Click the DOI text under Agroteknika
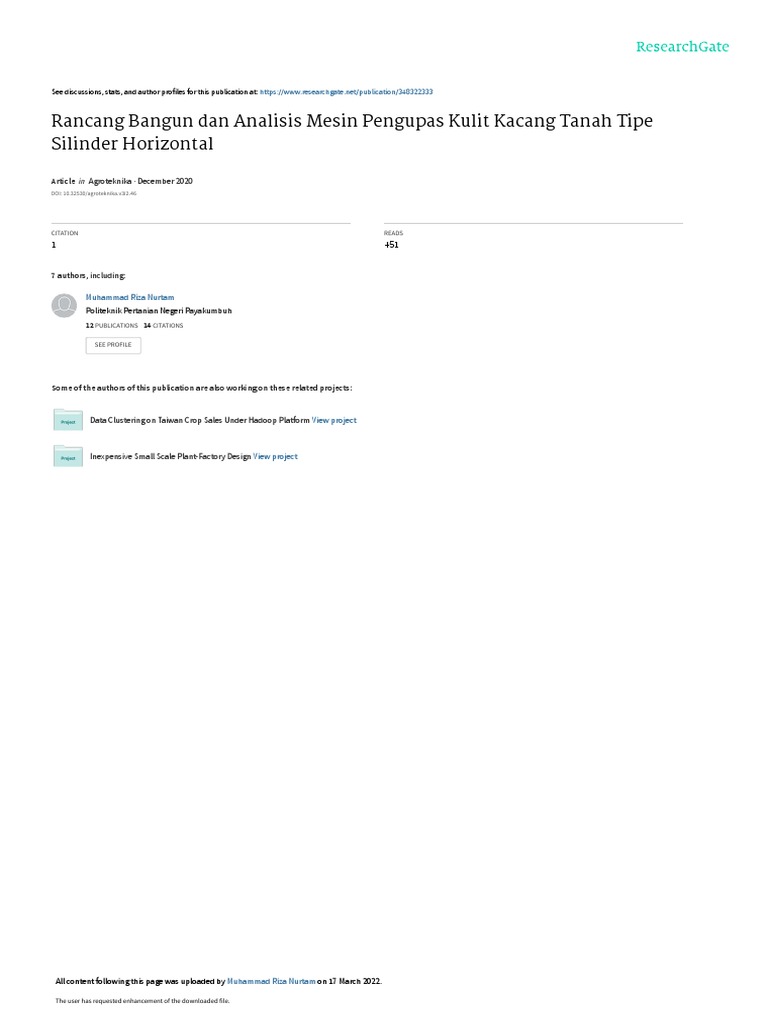768x1024 pixels. tap(94, 193)
